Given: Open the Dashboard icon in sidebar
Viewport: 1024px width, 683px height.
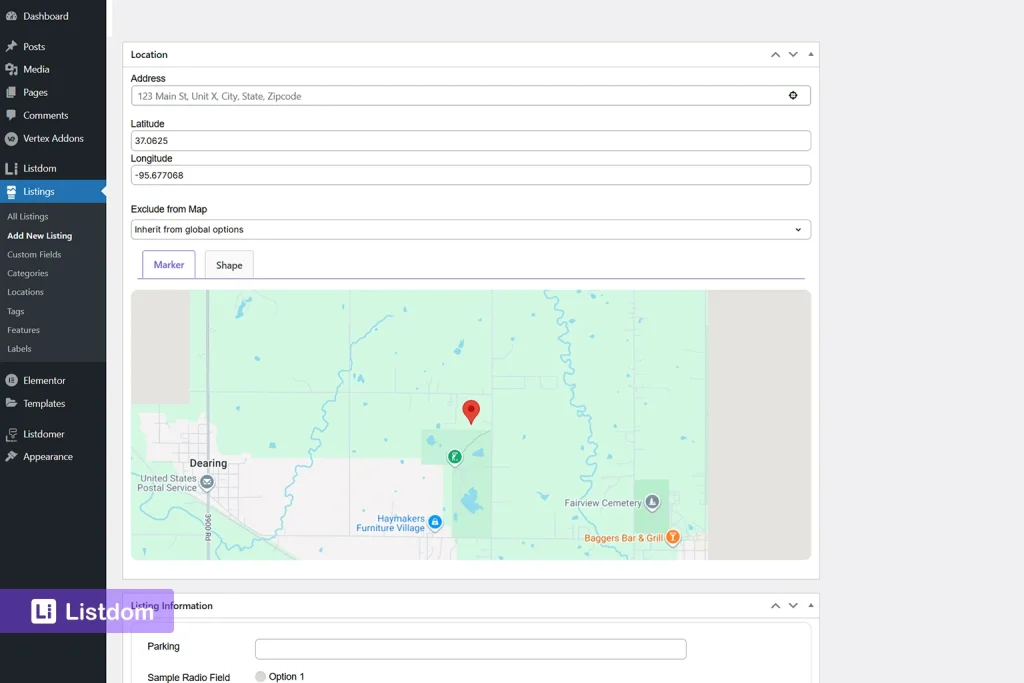Looking at the screenshot, I should click(14, 16).
